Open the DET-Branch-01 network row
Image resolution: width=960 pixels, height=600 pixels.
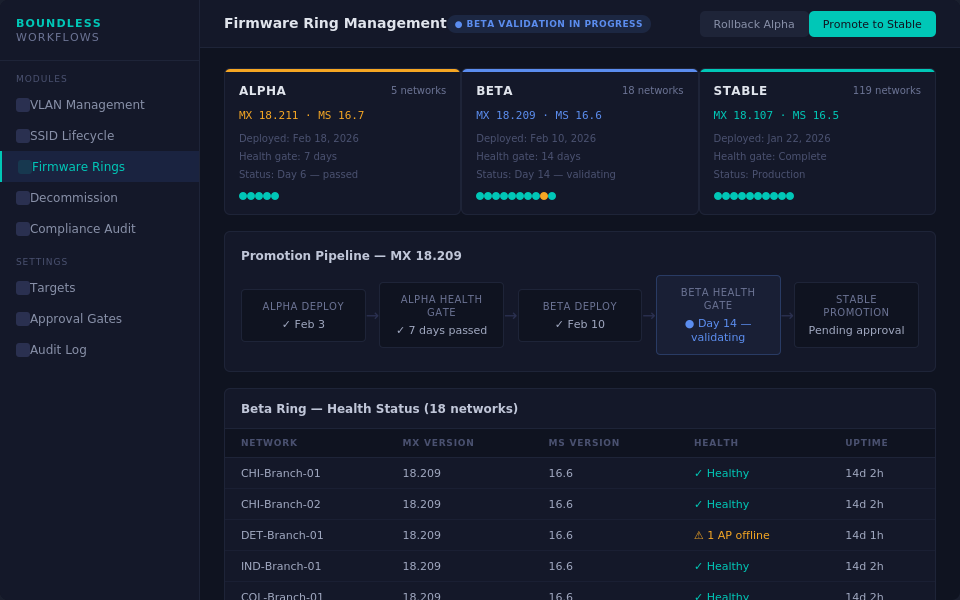click(282, 535)
